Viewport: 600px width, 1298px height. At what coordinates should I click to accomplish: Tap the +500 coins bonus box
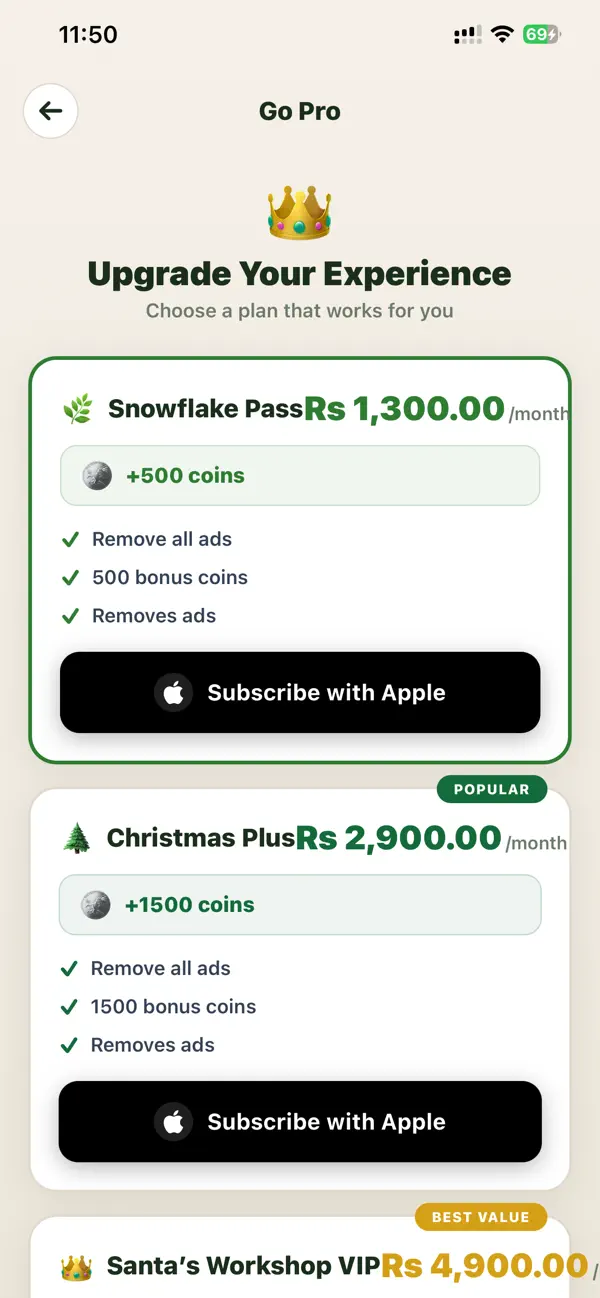[300, 476]
